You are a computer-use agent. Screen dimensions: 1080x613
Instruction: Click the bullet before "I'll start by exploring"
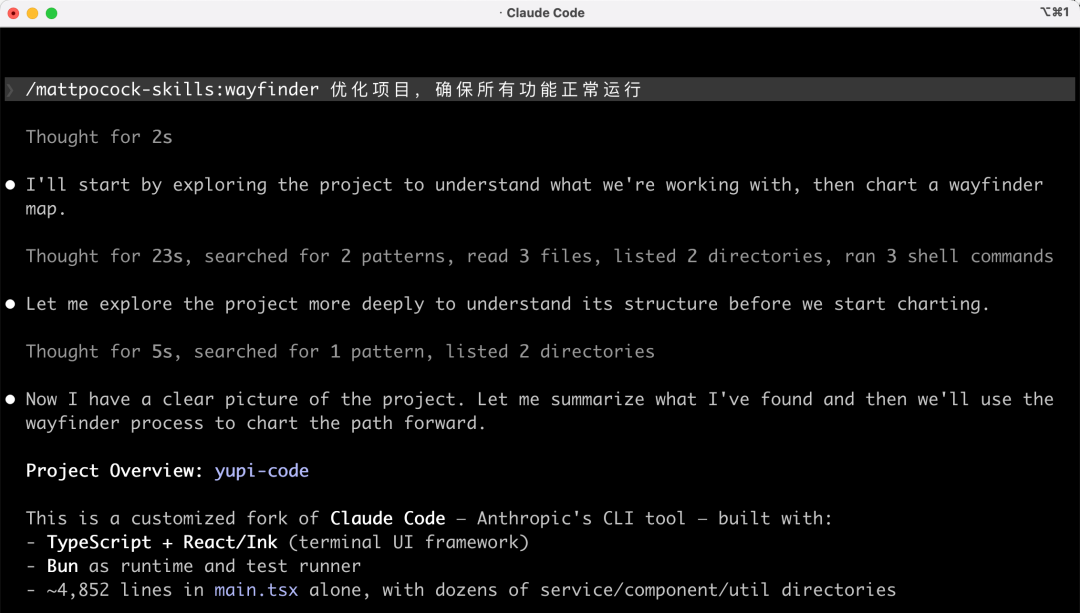tap(10, 185)
